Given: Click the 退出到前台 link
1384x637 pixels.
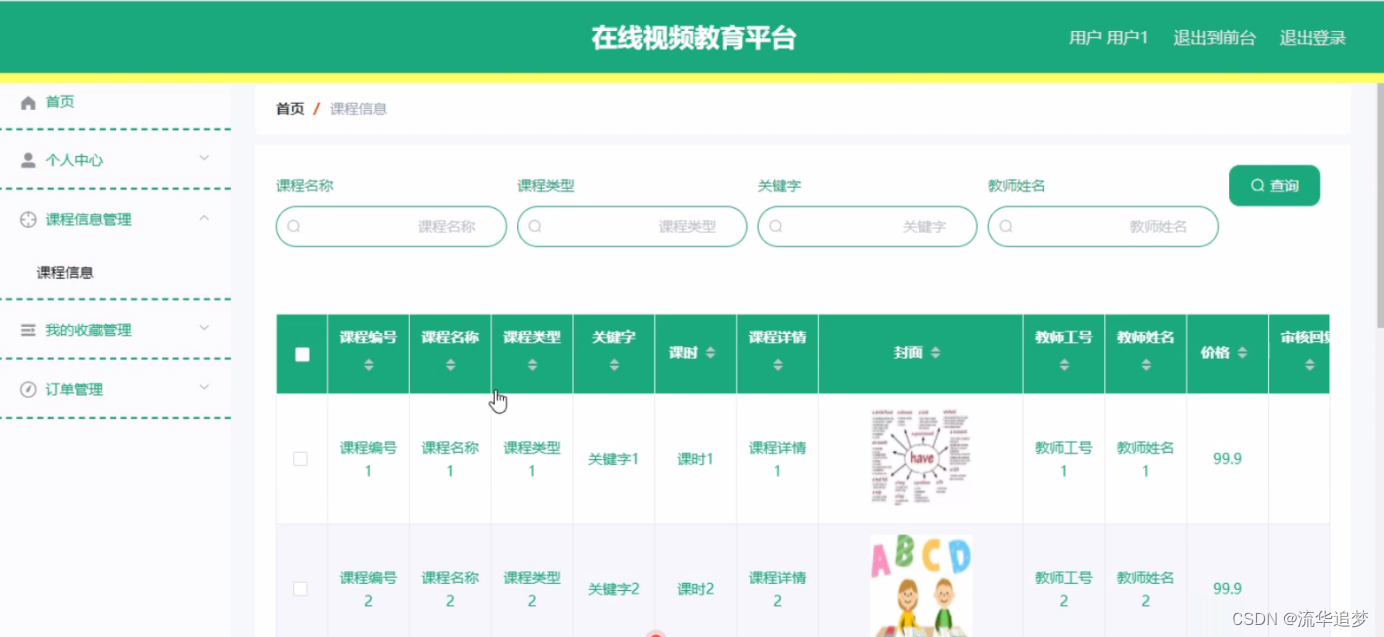Looking at the screenshot, I should (x=1214, y=38).
